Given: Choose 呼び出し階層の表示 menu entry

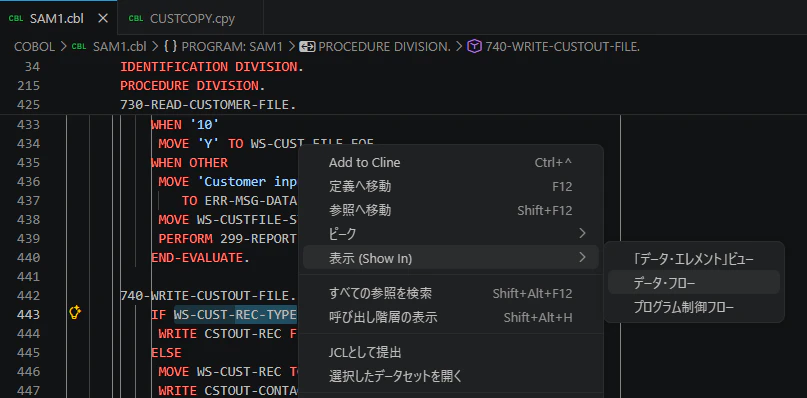Looking at the screenshot, I should click(x=450, y=317).
